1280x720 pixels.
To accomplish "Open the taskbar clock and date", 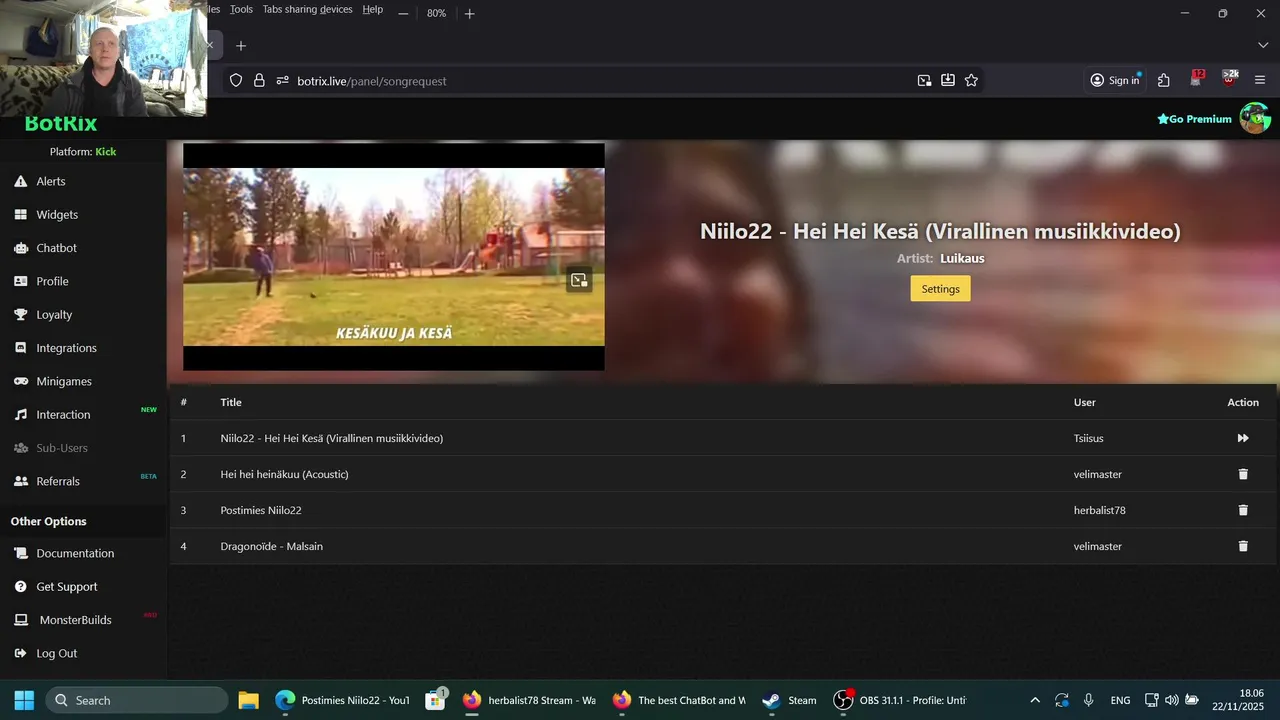I will click(1239, 700).
